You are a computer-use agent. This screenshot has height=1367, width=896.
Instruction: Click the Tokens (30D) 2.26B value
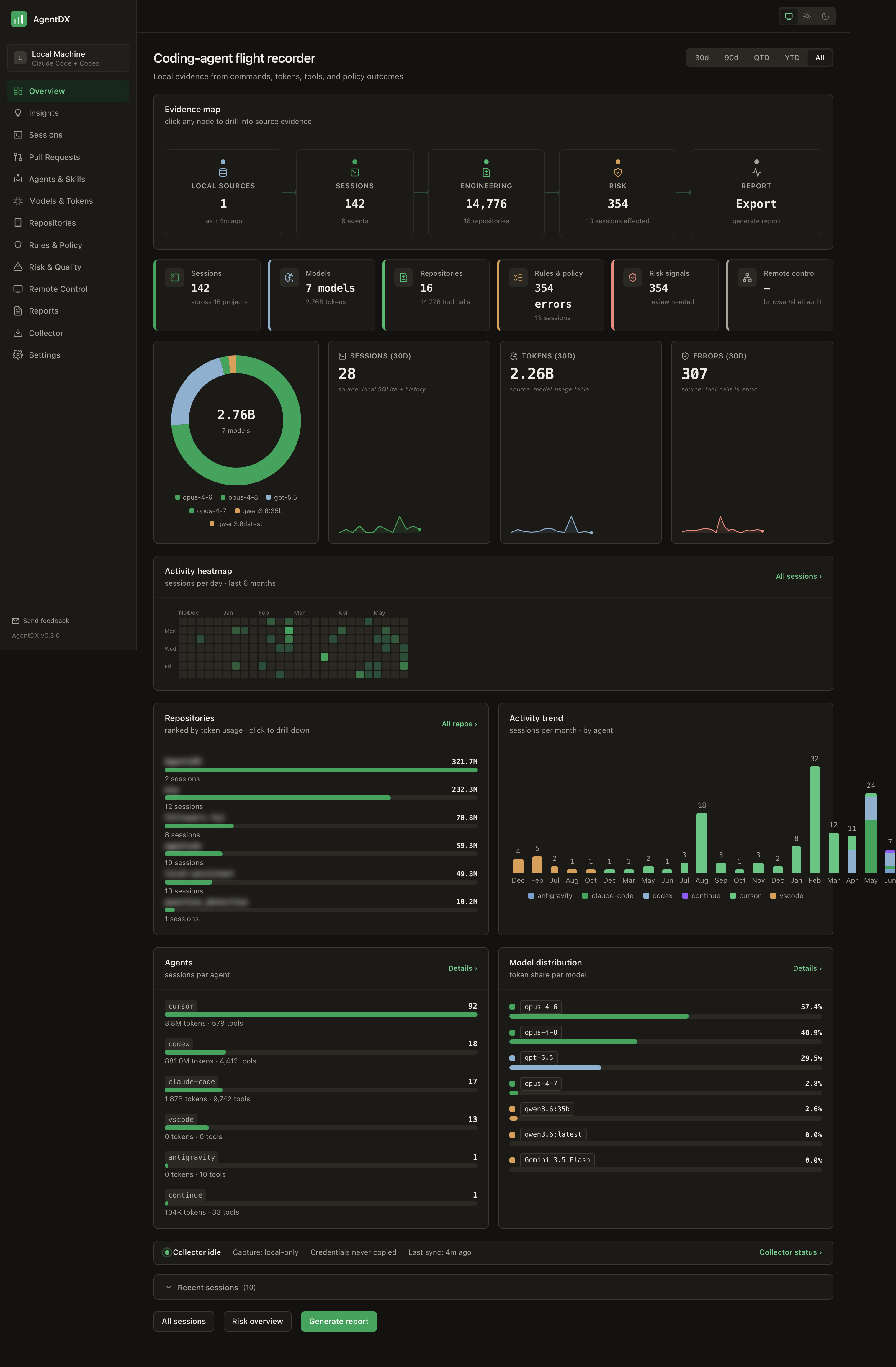click(532, 374)
